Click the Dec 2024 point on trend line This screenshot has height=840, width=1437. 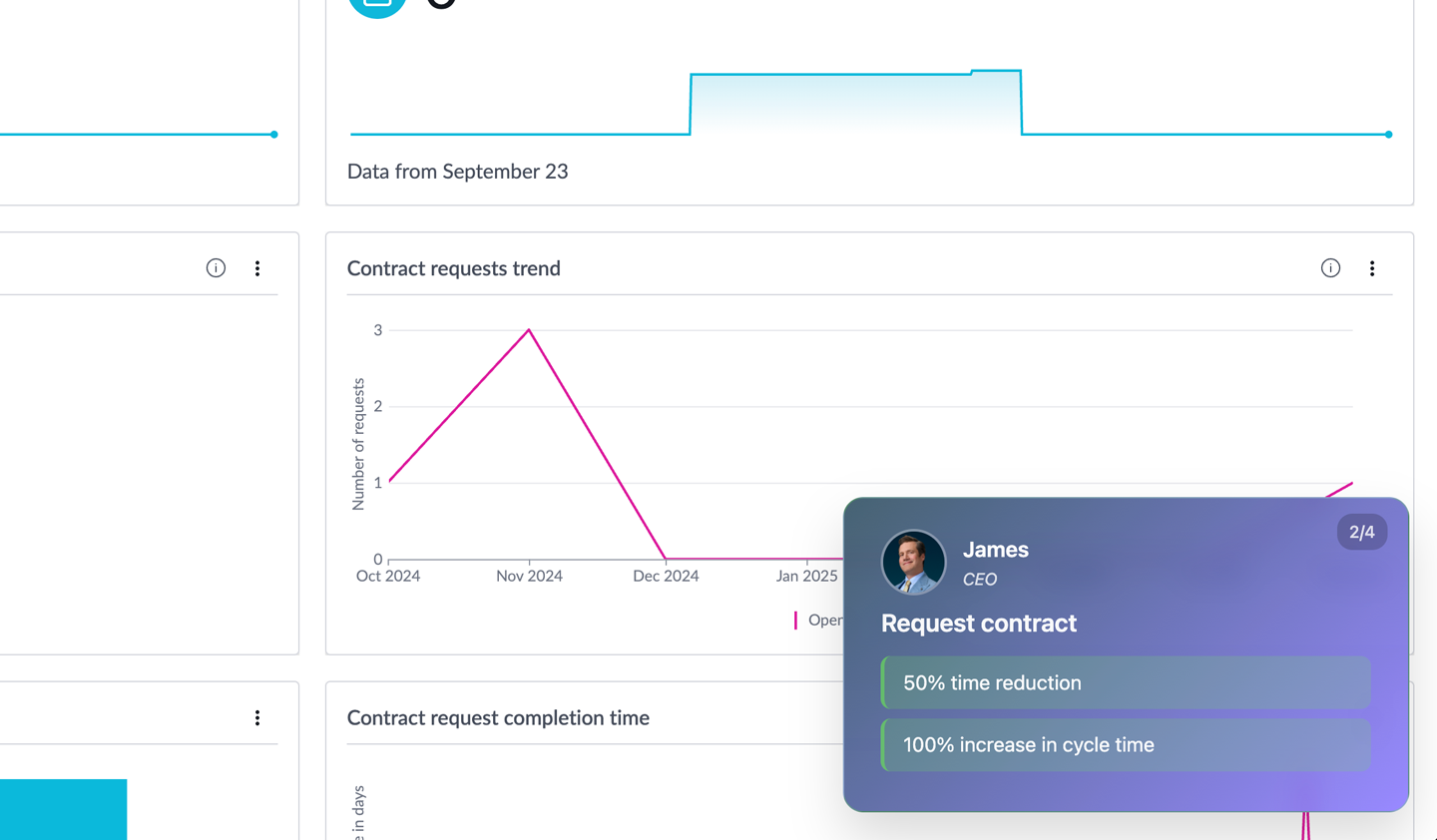(666, 559)
